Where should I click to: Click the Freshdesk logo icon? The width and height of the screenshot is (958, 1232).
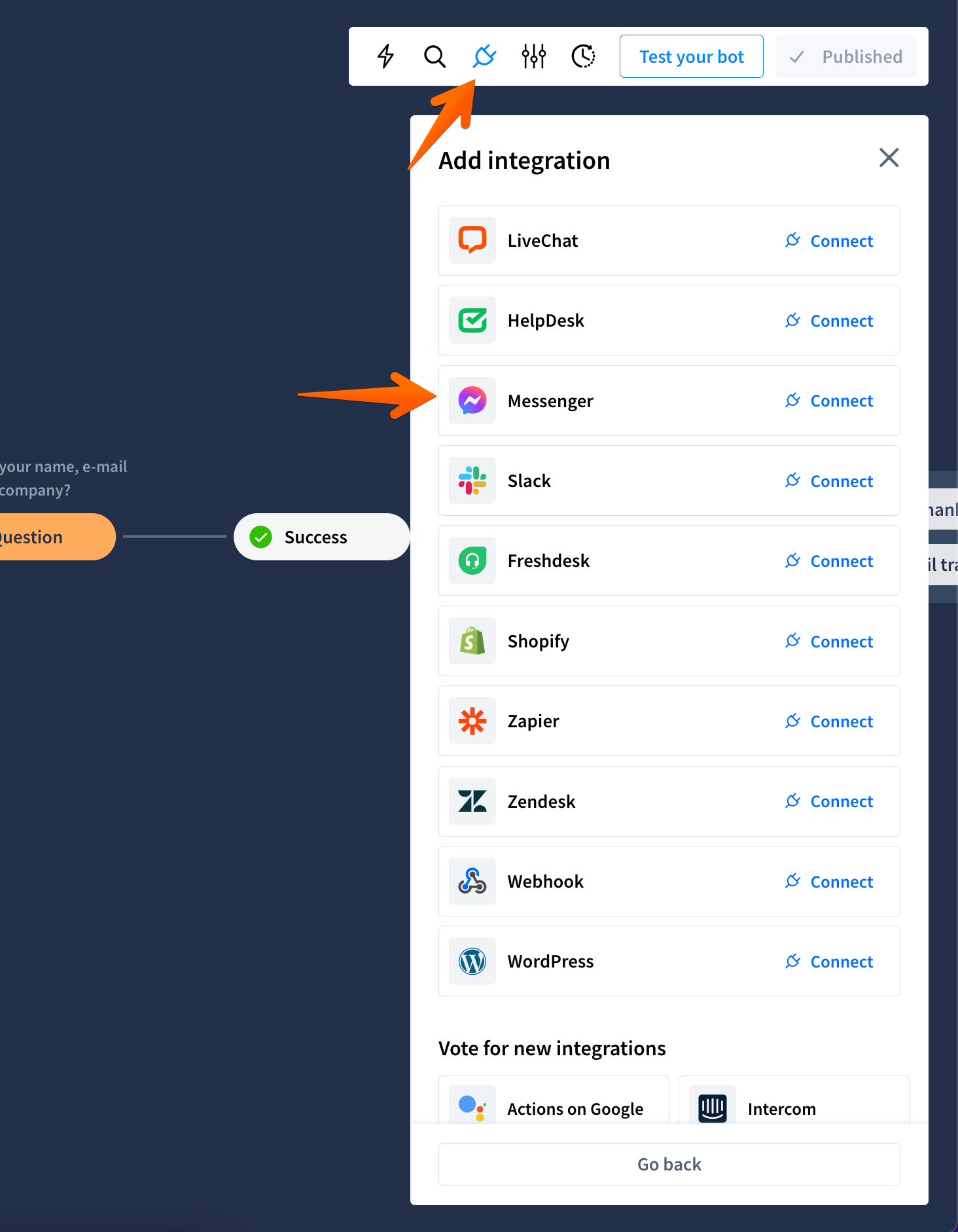click(472, 560)
